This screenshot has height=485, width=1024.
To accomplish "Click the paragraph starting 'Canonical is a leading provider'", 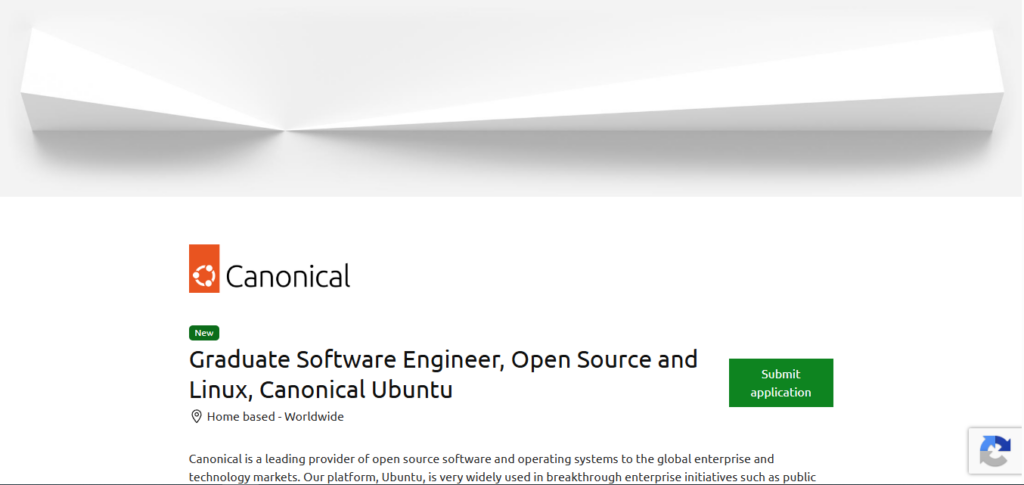I will click(x=502, y=468).
